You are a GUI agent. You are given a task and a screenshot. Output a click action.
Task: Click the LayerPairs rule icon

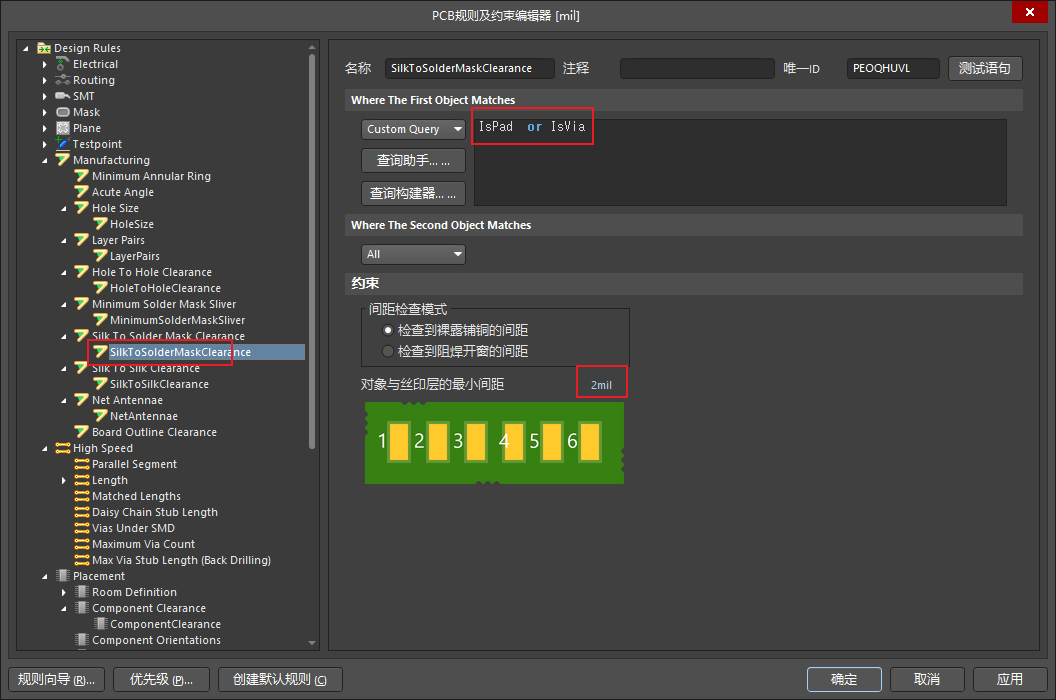click(x=100, y=256)
